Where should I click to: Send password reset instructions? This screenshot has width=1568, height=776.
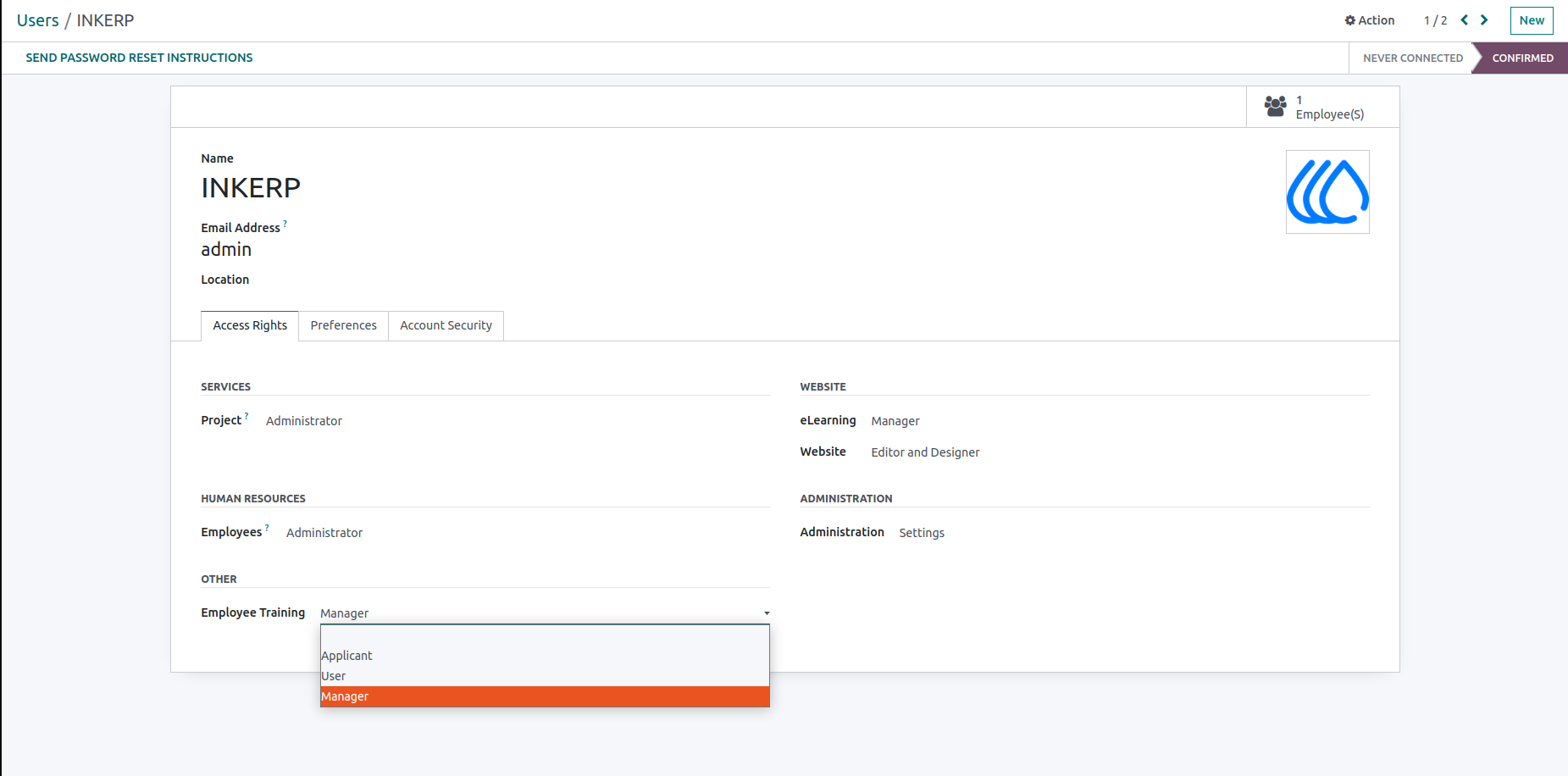[139, 58]
